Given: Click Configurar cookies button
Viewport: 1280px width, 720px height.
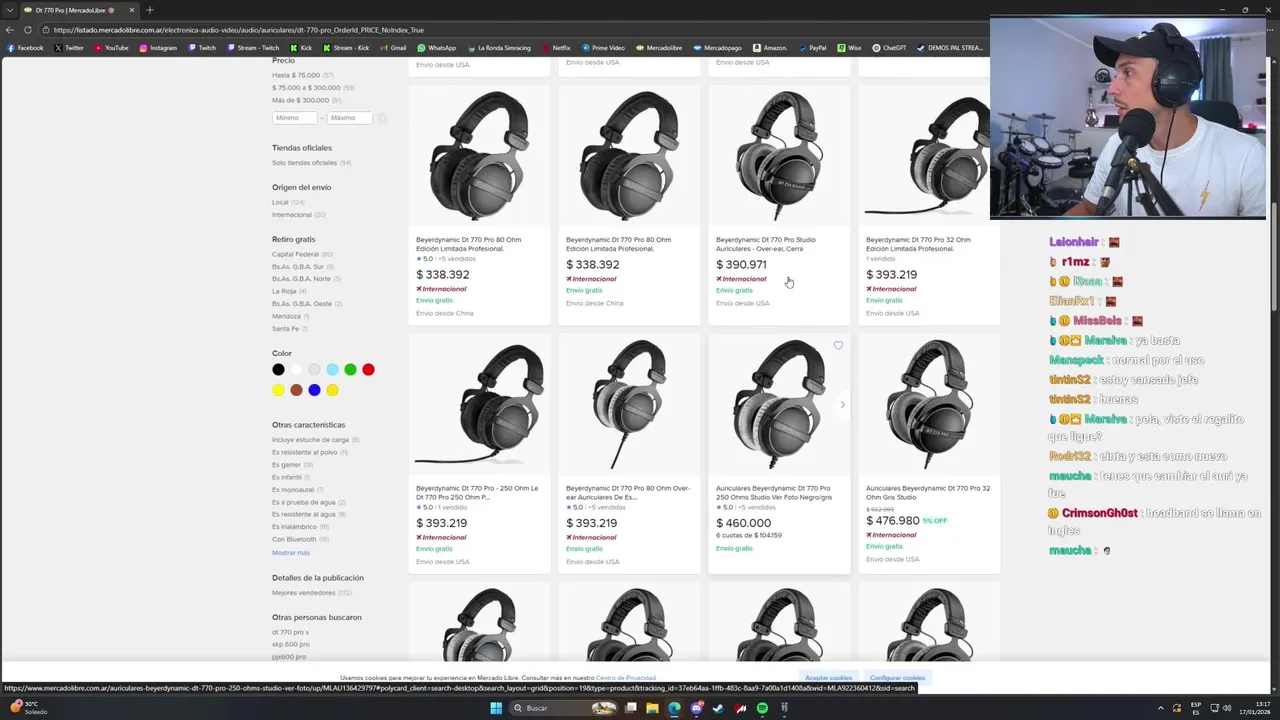Looking at the screenshot, I should coord(897,678).
